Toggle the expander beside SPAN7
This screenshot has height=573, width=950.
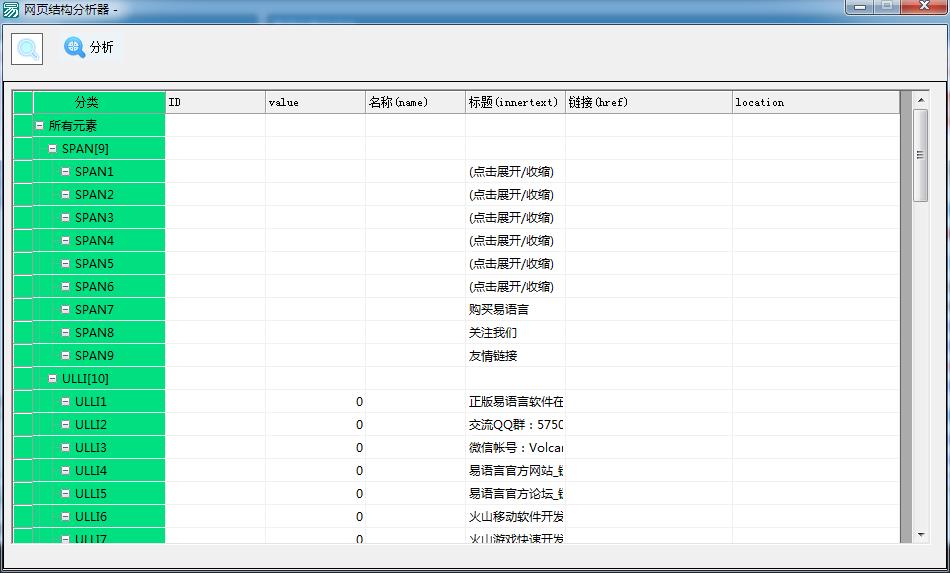click(x=65, y=310)
